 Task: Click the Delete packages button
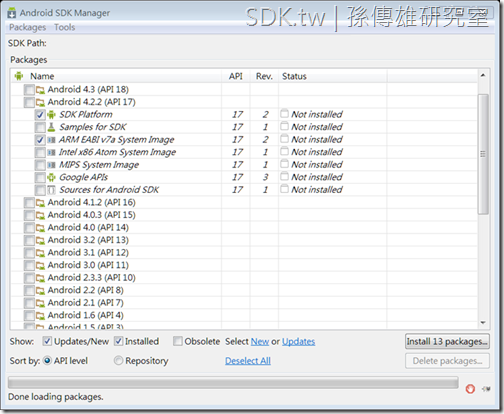(447, 361)
